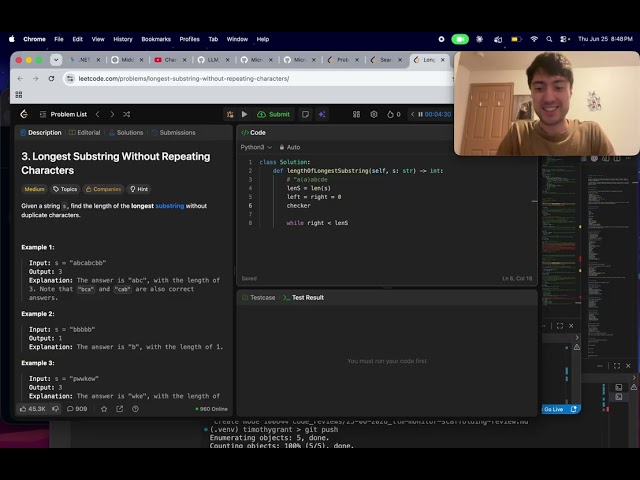
Task: Click the streak flame counter
Action: pos(393,114)
